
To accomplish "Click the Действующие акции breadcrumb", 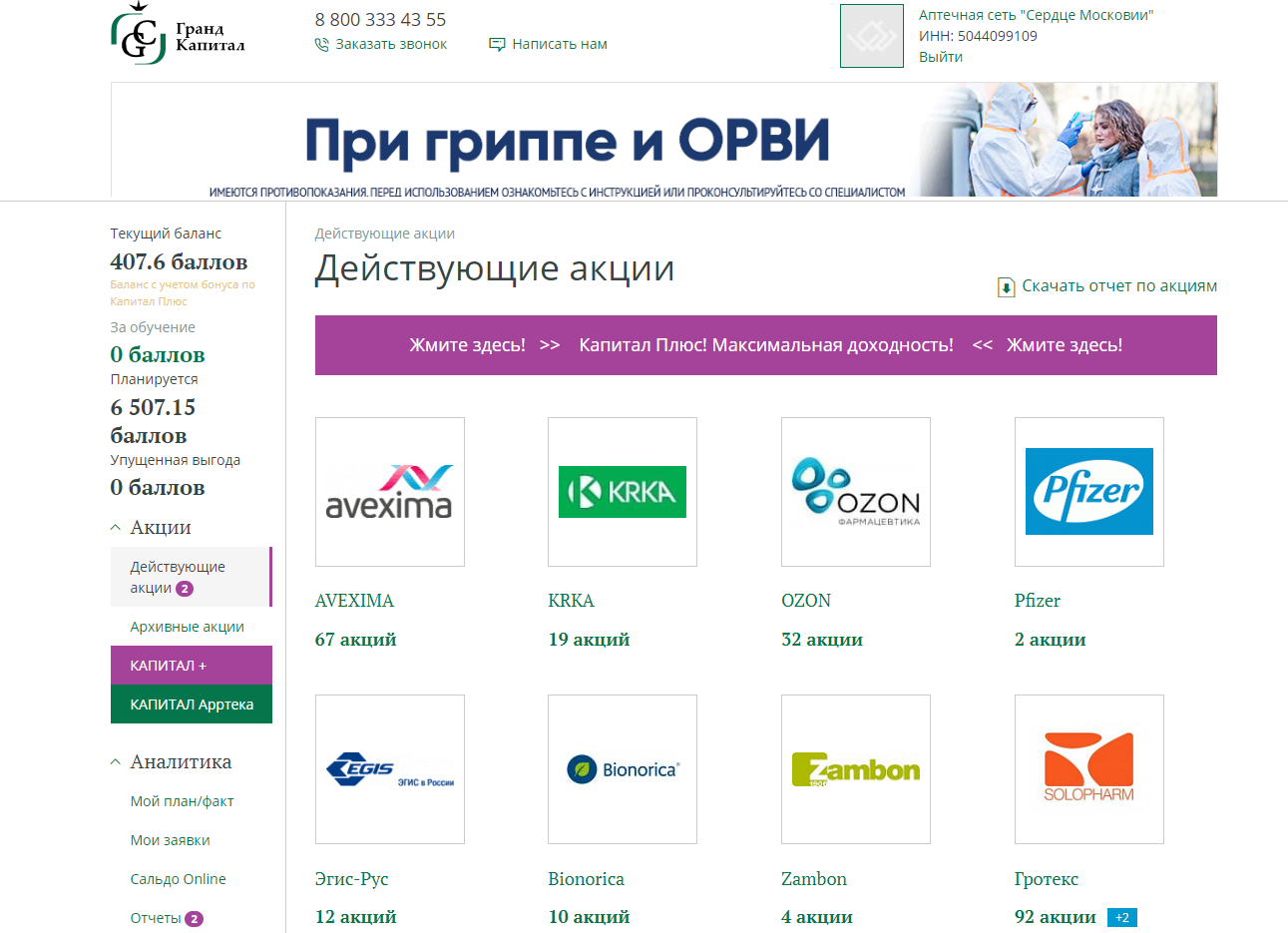I will [385, 233].
